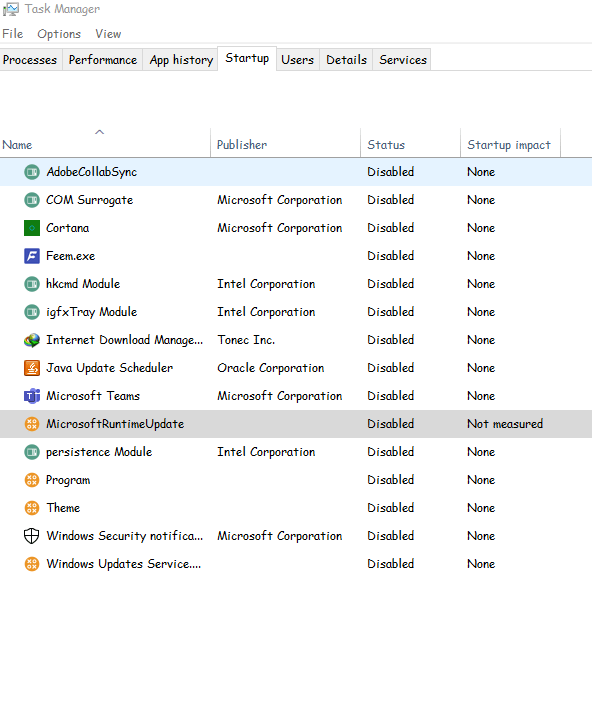Click the AdobeCollabSync row icon
The height and width of the screenshot is (706, 592).
[x=32, y=172]
